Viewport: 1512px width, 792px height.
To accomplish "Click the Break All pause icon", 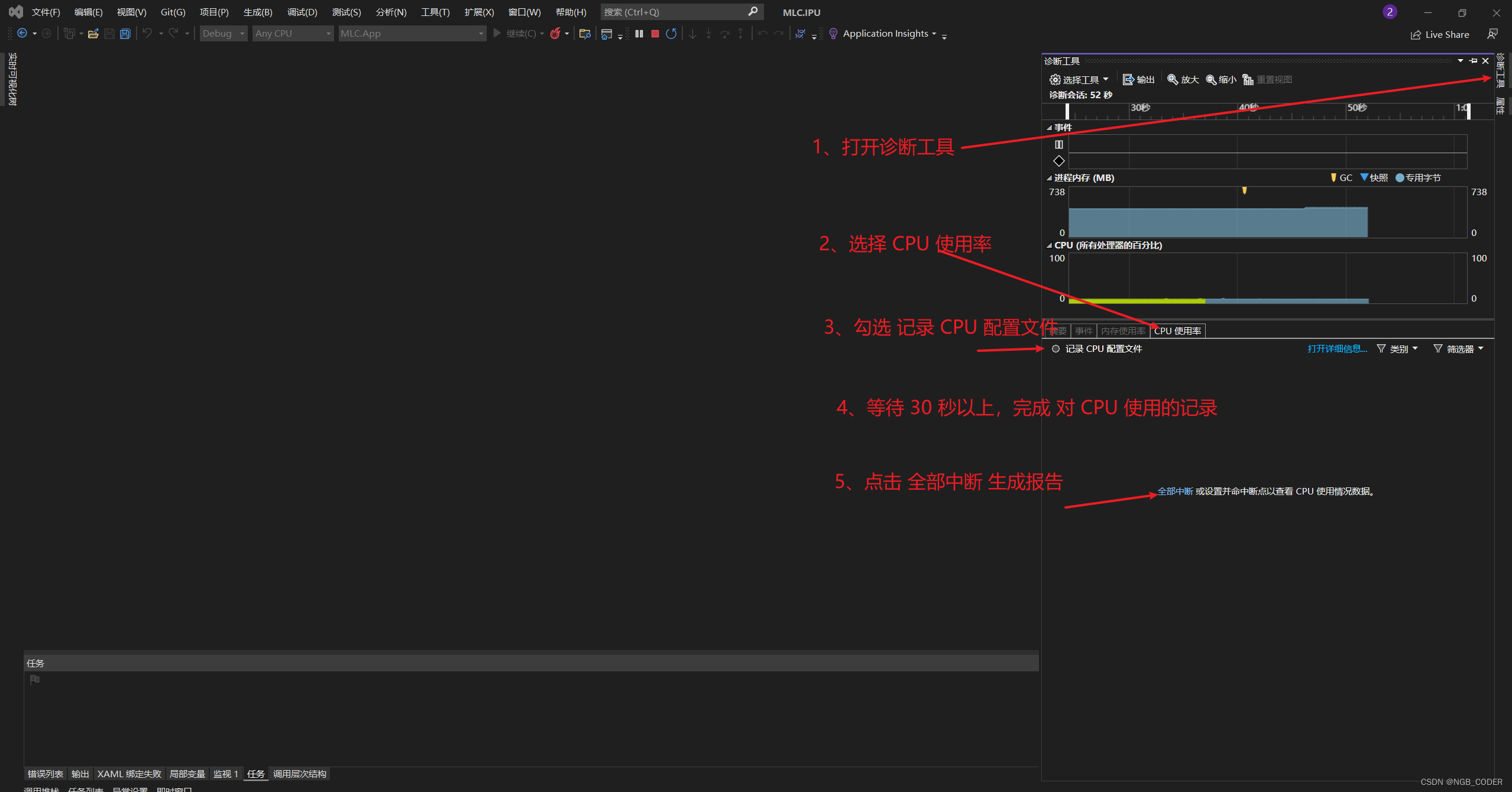I will click(639, 34).
